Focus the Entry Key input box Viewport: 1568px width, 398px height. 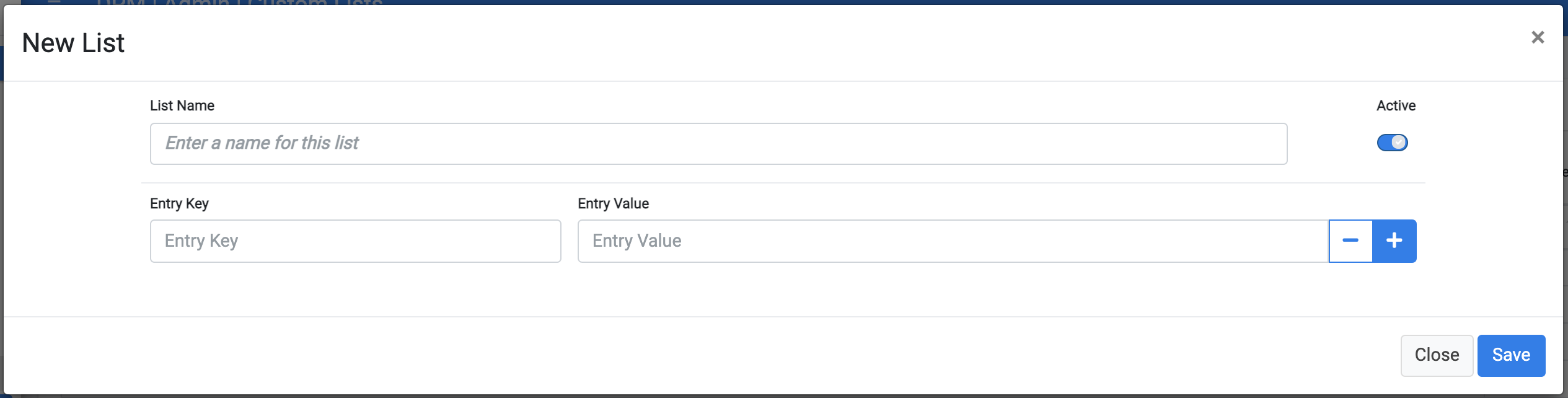click(355, 241)
